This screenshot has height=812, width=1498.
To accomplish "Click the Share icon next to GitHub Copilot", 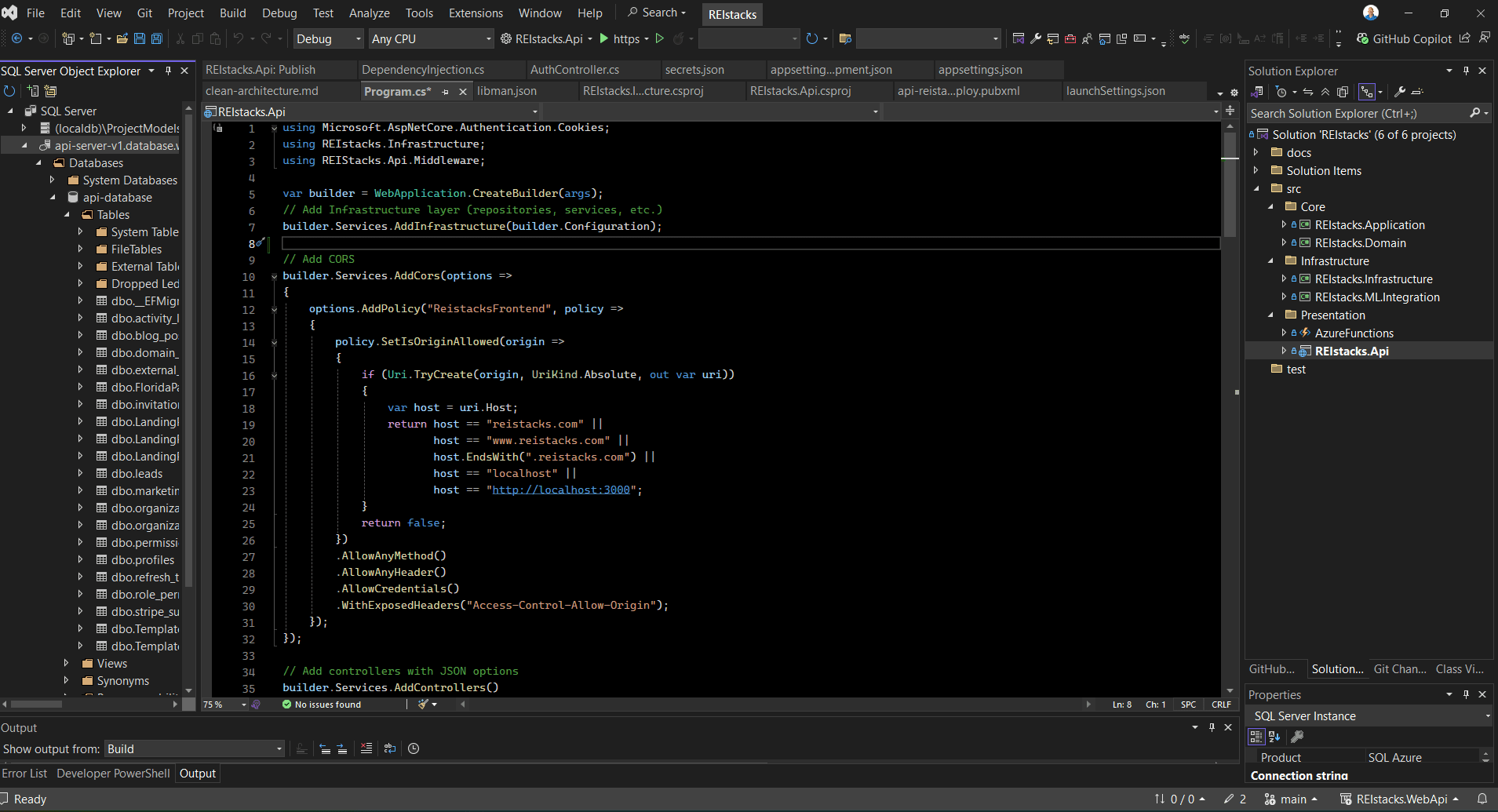I will tap(1465, 38).
